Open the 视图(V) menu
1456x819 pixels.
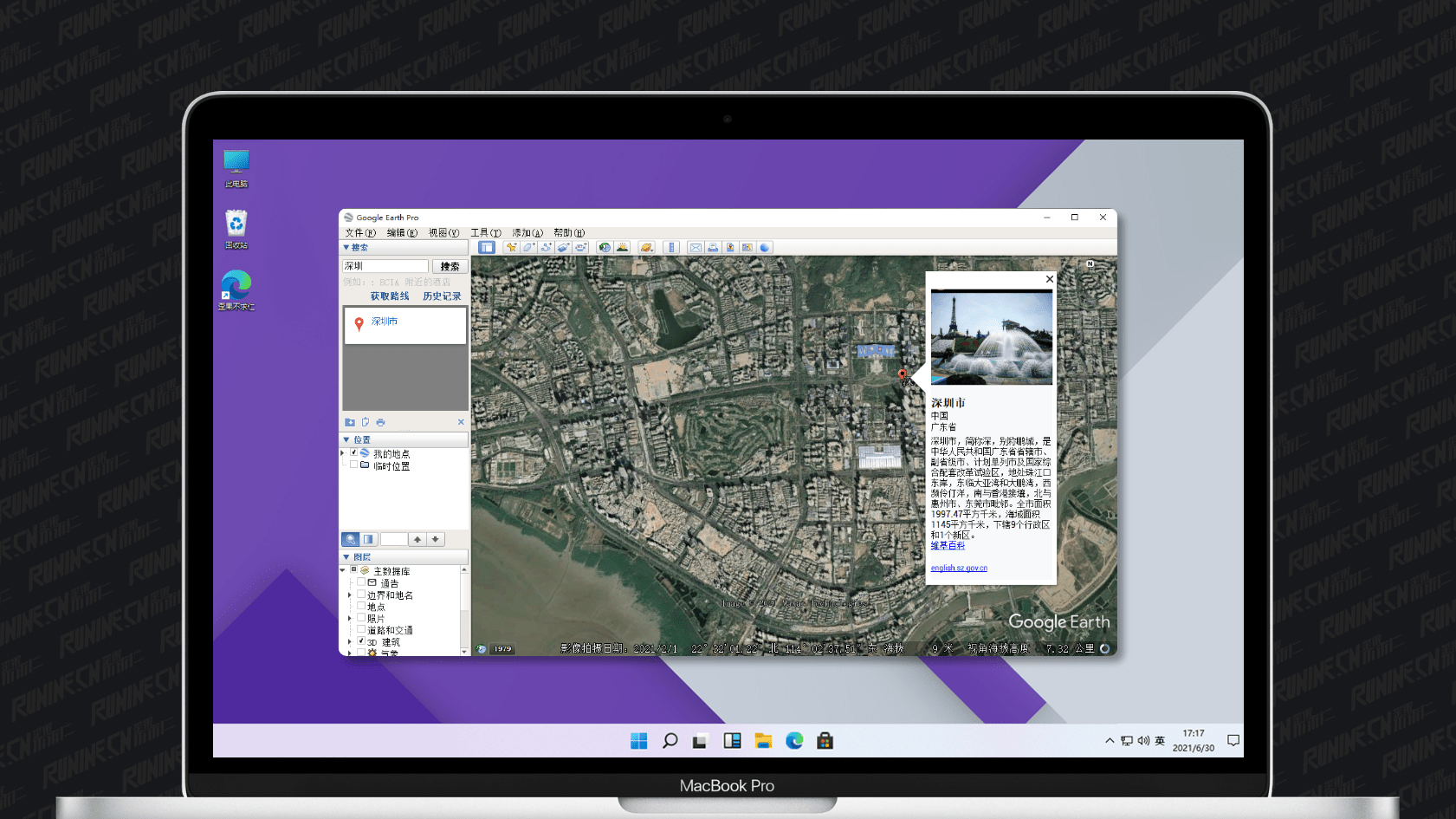point(443,232)
